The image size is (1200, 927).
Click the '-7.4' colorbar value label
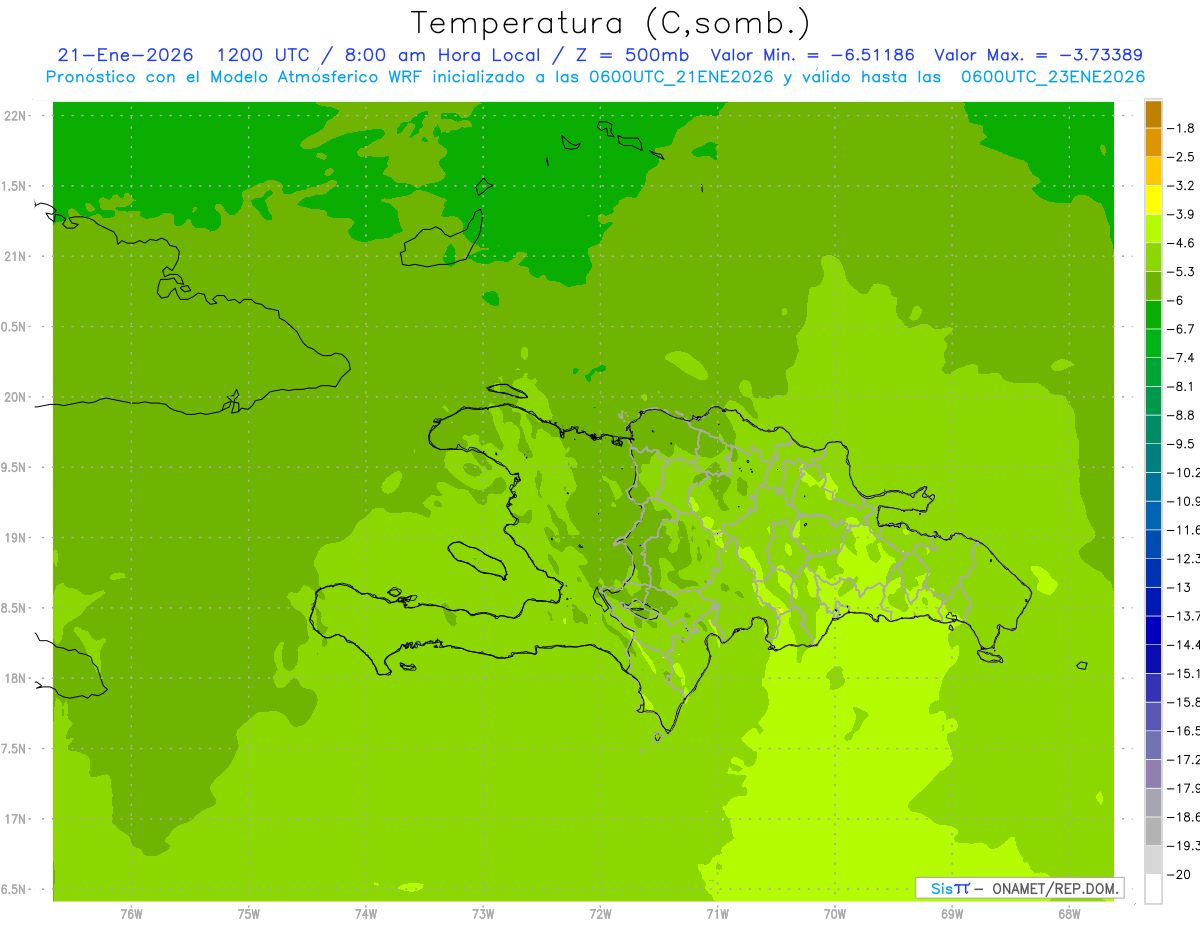coord(1181,358)
